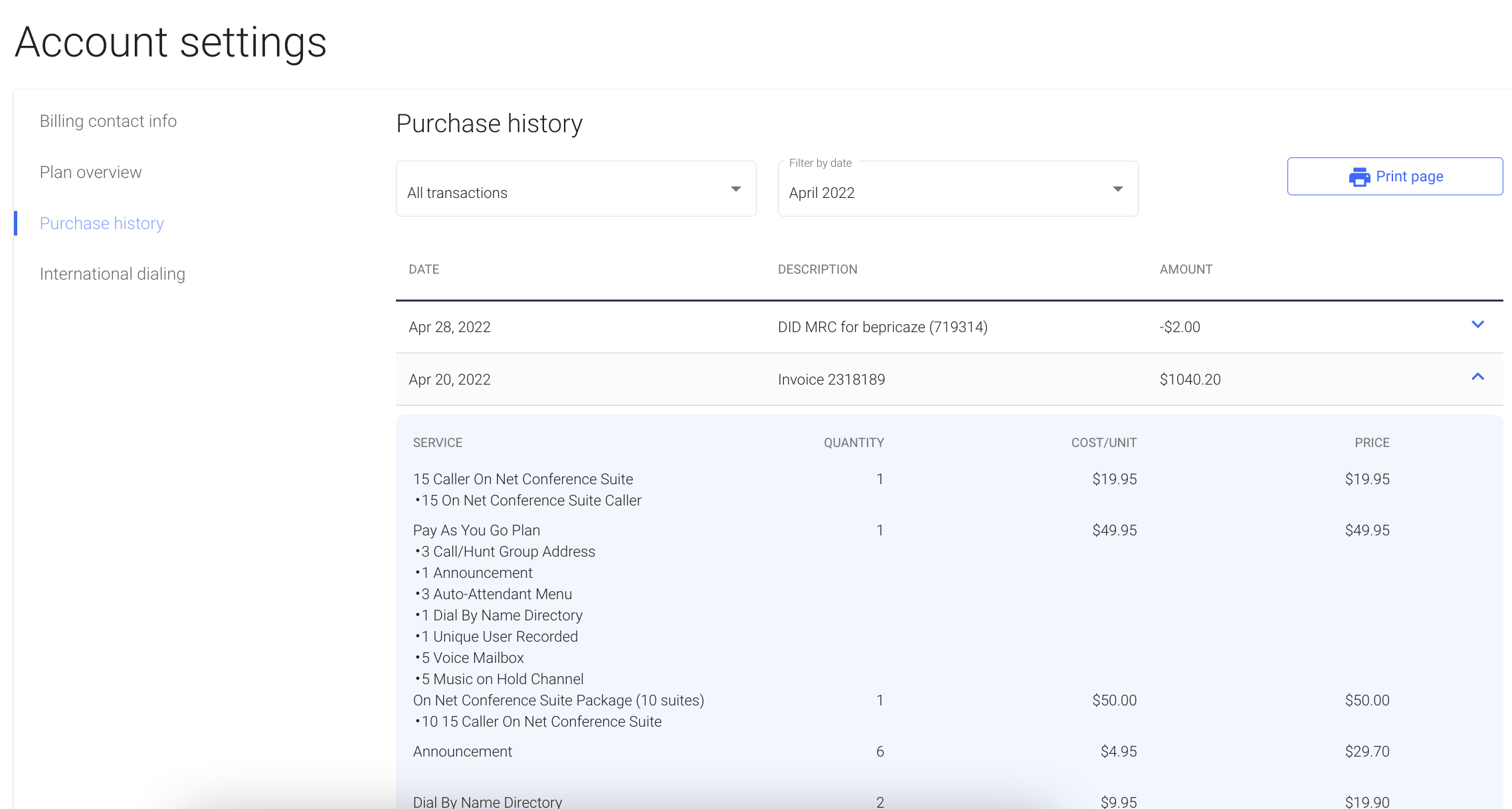Click the DESCRIPTION column header
The height and width of the screenshot is (809, 1512).
click(x=817, y=269)
